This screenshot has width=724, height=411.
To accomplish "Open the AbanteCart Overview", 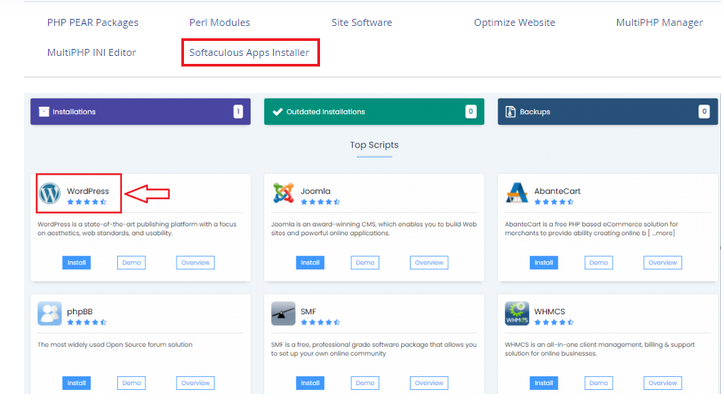I will click(663, 263).
